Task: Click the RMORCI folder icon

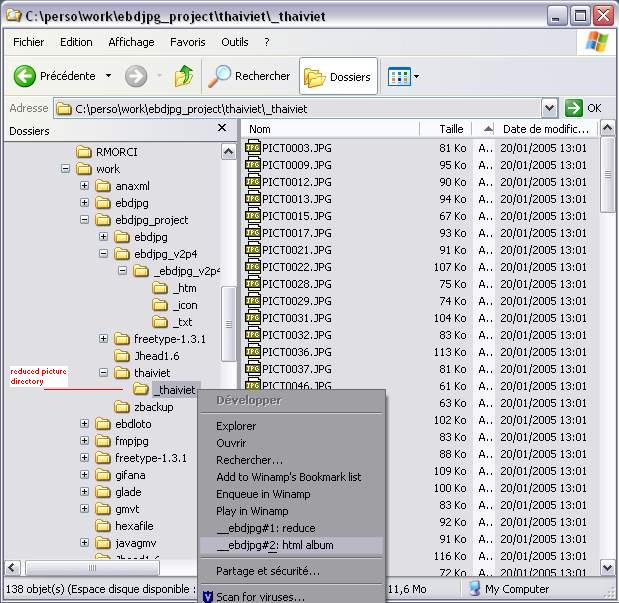Action: (x=84, y=152)
